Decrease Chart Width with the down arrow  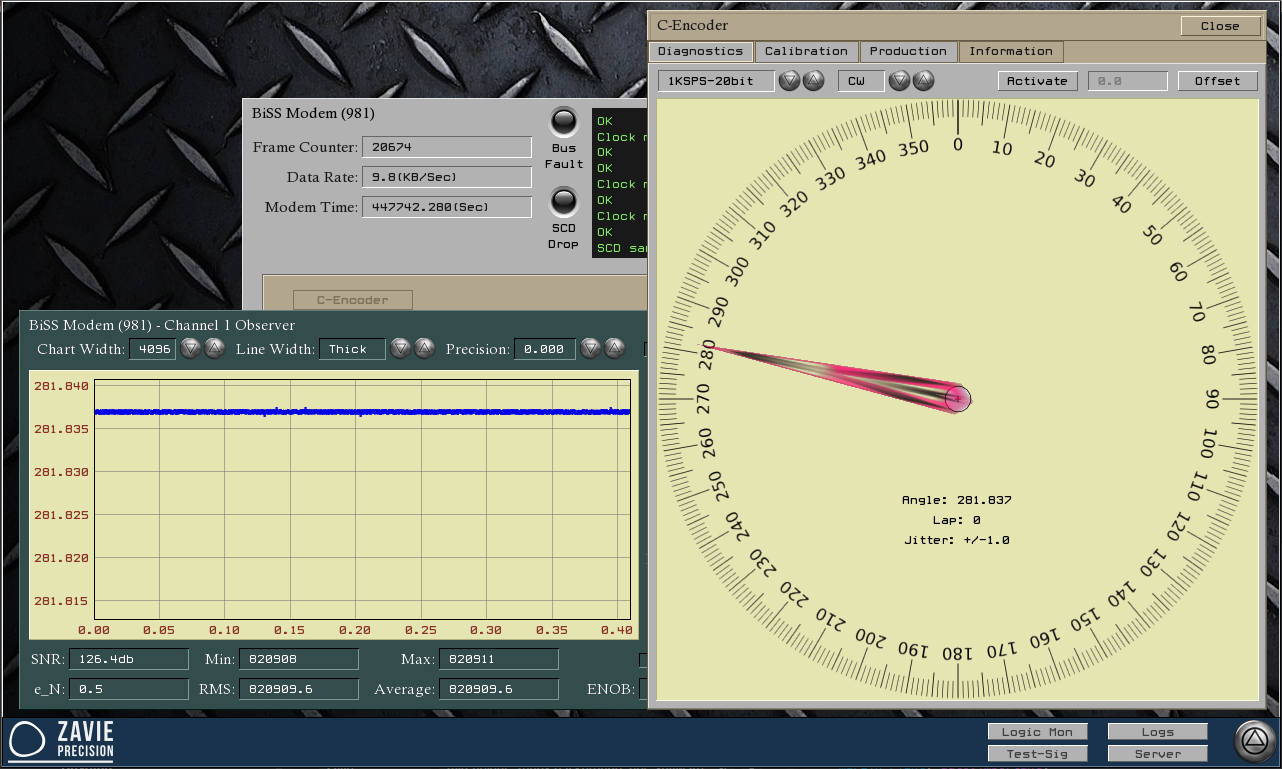point(191,348)
